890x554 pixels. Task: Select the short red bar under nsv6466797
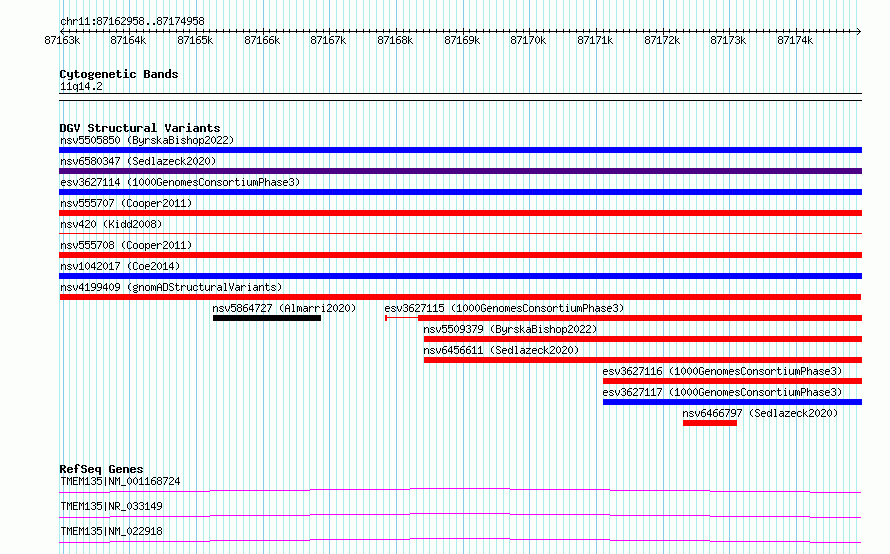point(710,423)
